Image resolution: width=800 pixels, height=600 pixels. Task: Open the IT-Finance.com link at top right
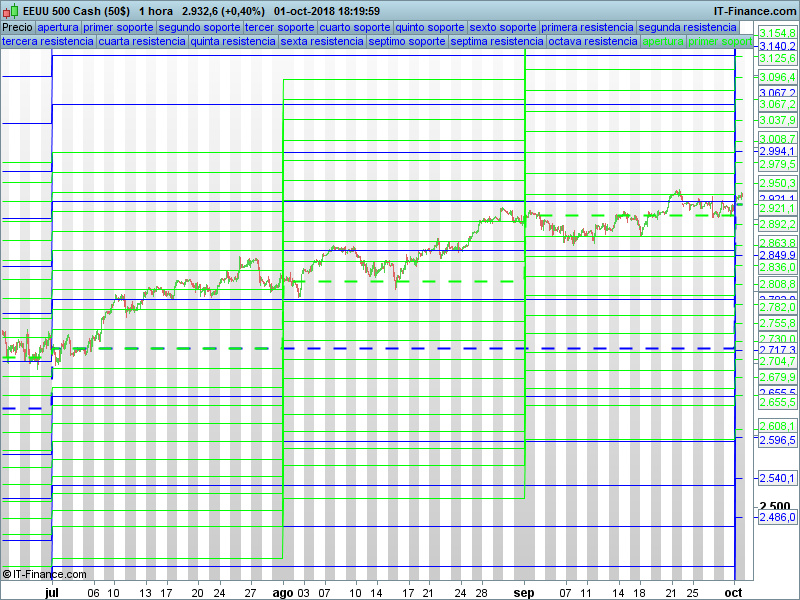tap(755, 11)
